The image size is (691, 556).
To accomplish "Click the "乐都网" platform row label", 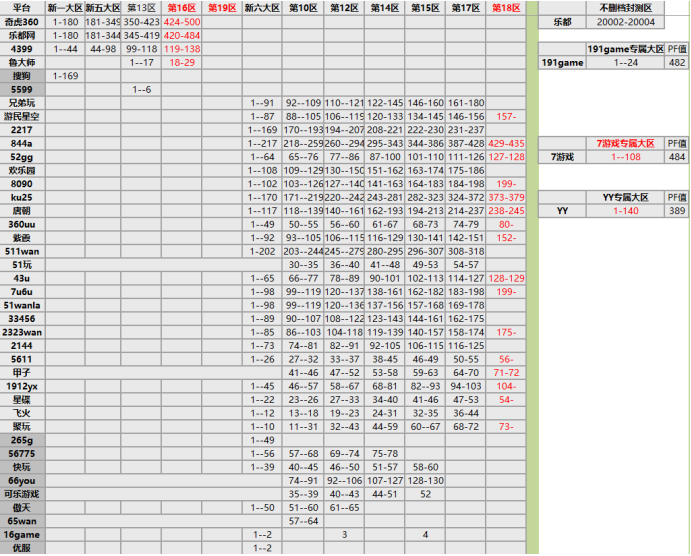I will [x=22, y=35].
